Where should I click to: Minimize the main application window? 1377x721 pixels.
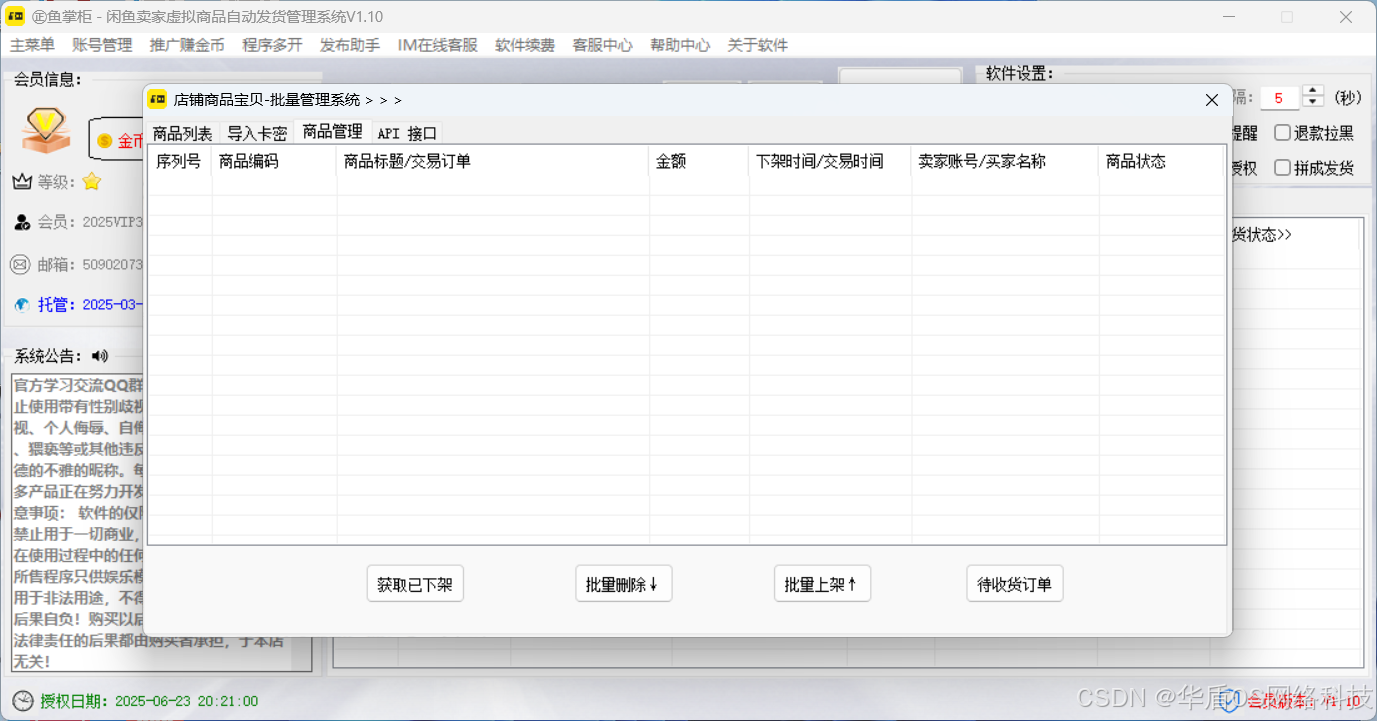(x=1229, y=17)
